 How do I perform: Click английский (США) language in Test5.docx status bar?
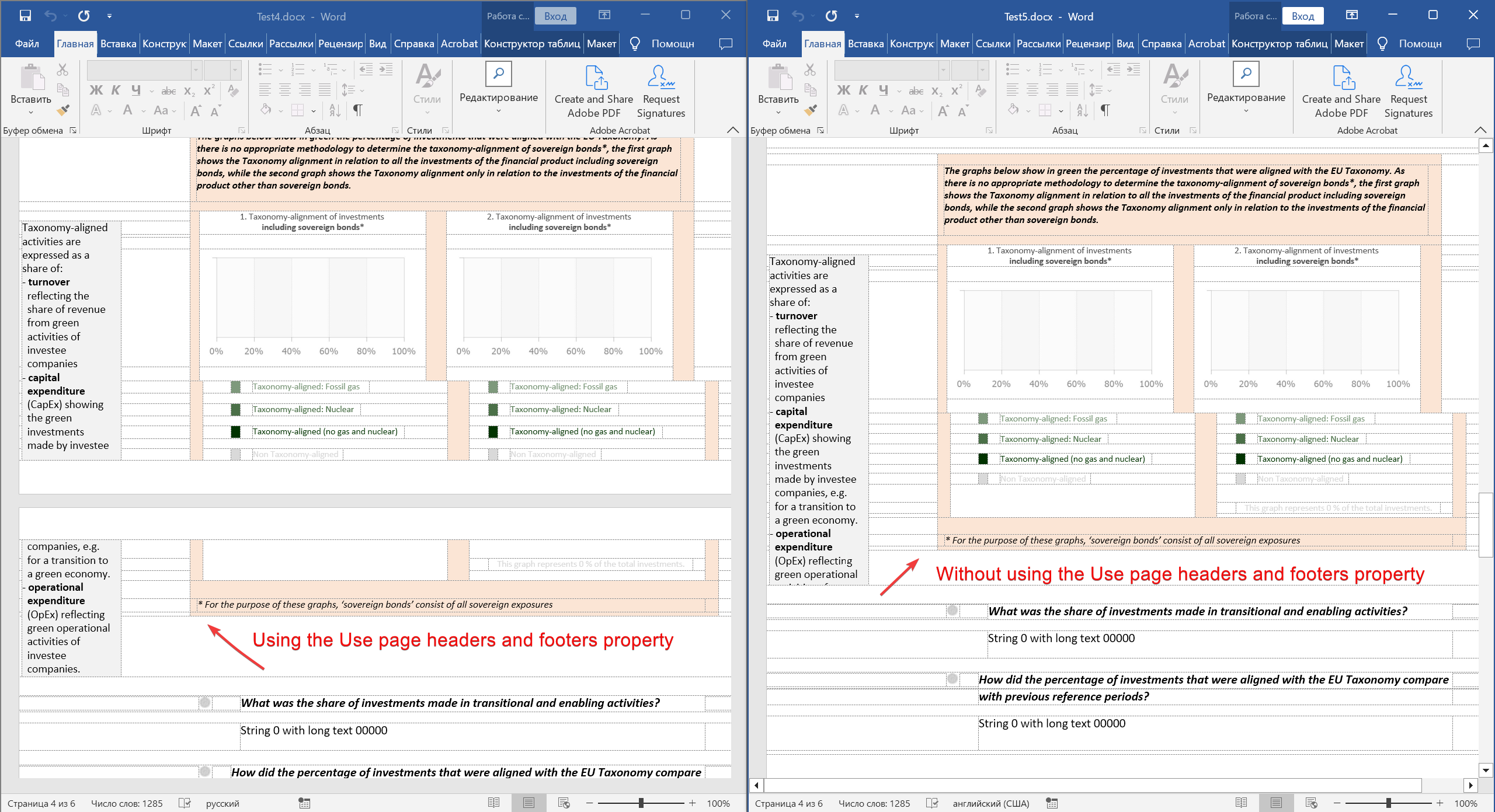point(990,803)
